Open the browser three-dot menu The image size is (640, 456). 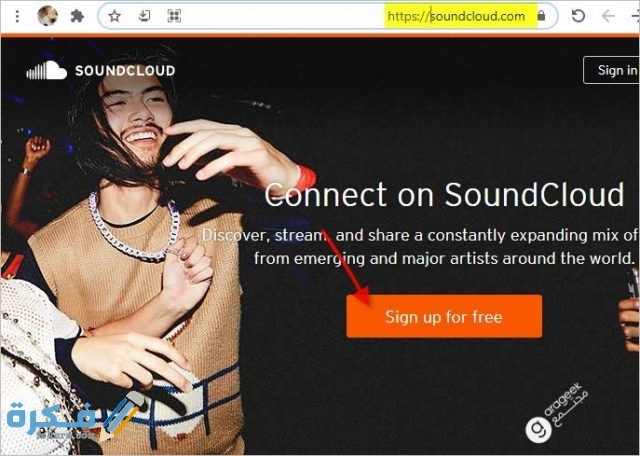tap(17, 16)
